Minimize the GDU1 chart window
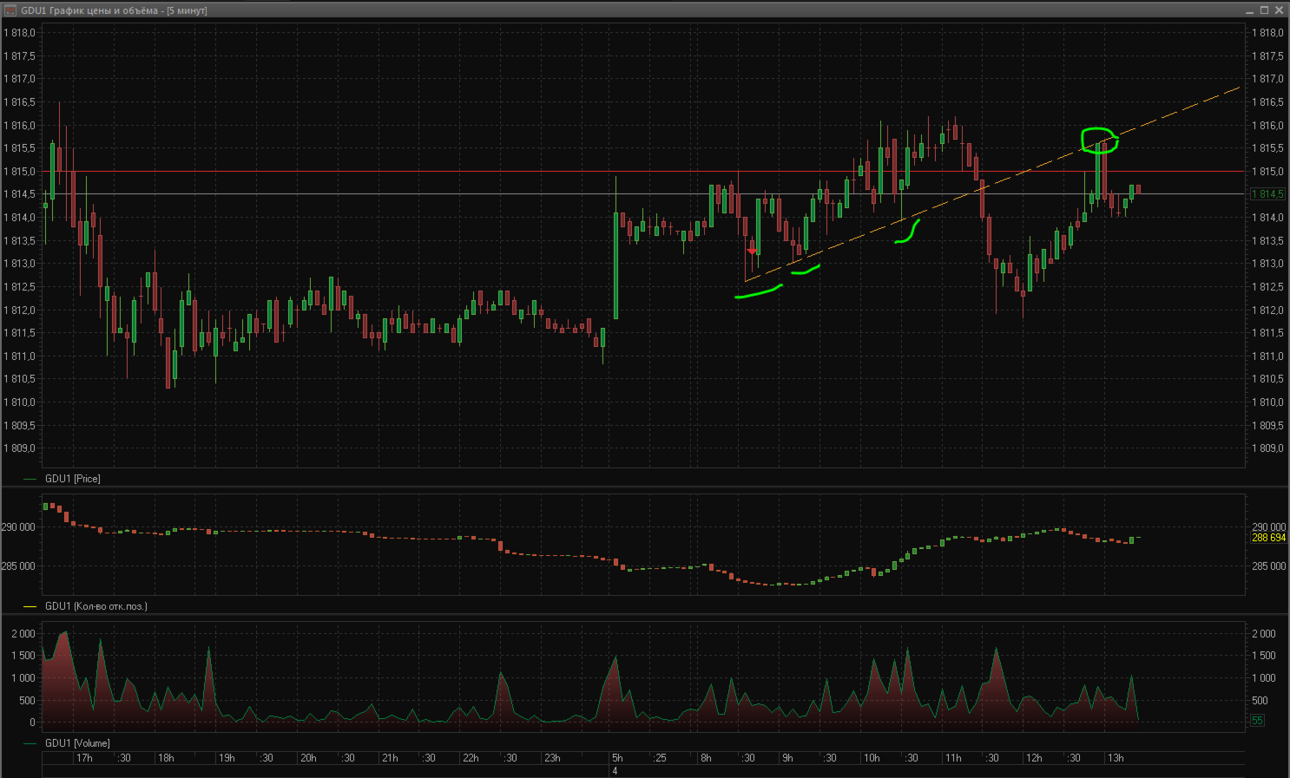Viewport: 1290px width, 778px height. pyautogui.click(x=1250, y=10)
